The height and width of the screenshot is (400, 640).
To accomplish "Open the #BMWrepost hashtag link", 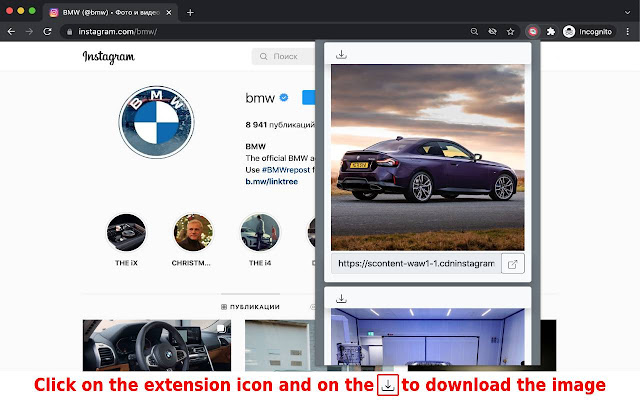I will tap(286, 170).
